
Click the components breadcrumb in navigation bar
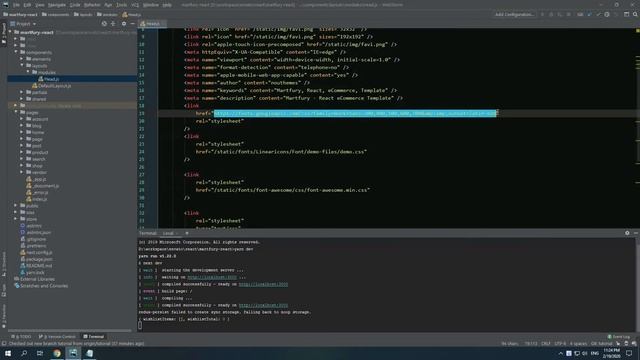click(x=56, y=14)
